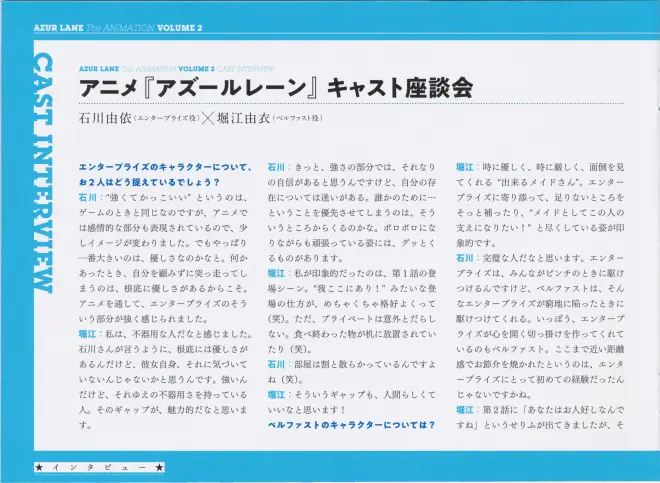
Task: Click the headline "アニメ『アズールレーン』キャスト座談会"
Action: pos(276,88)
